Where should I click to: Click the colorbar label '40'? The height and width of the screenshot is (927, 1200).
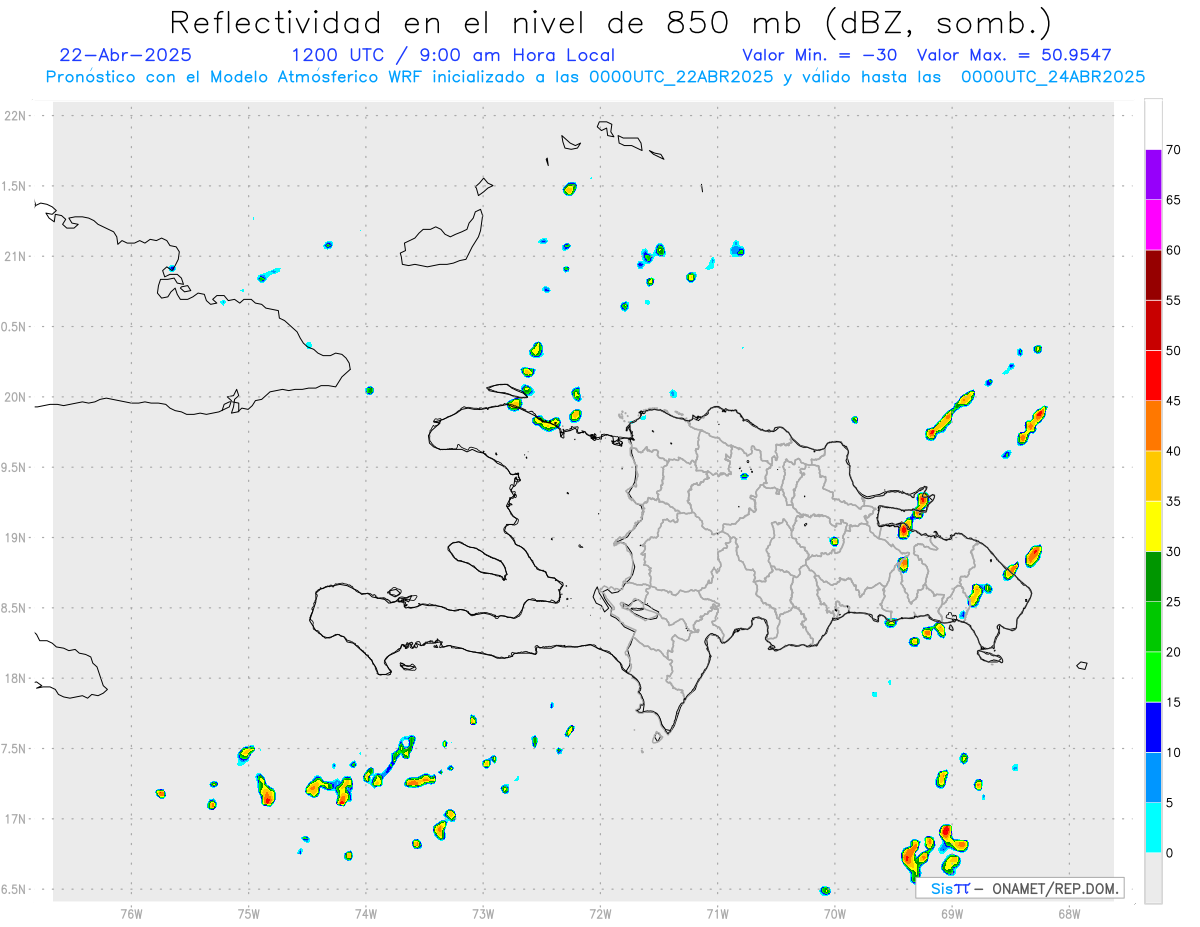click(1174, 451)
